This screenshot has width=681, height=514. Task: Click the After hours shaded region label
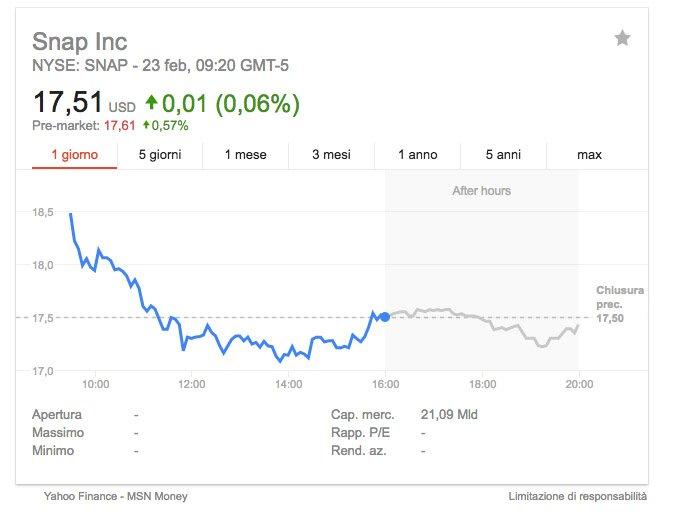coord(482,191)
